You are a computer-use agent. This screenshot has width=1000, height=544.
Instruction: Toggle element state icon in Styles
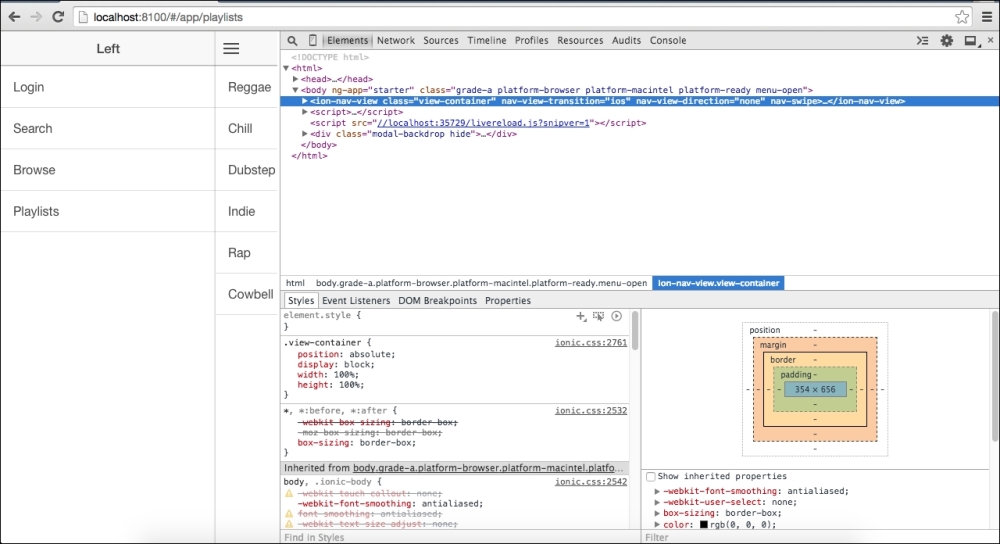[x=598, y=316]
